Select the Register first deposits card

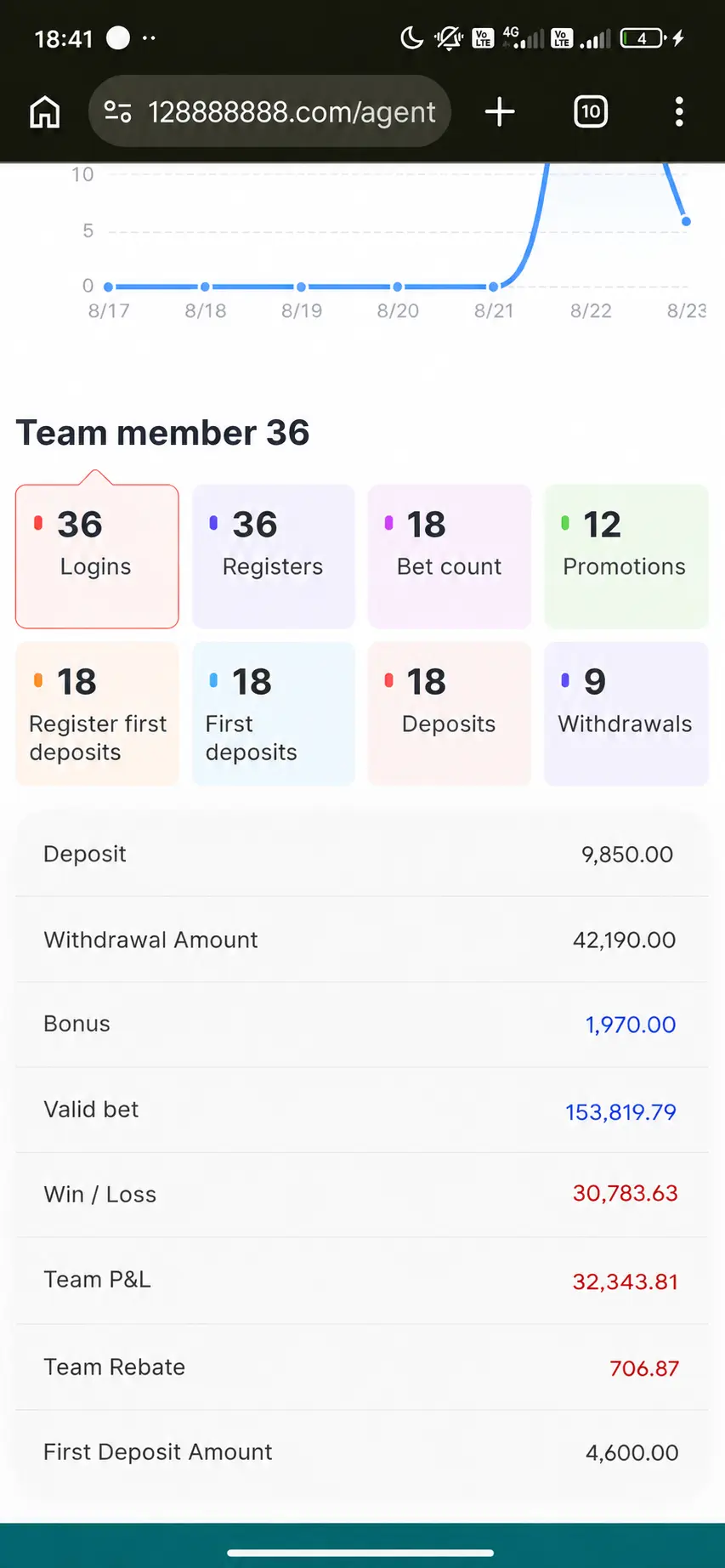(x=97, y=713)
